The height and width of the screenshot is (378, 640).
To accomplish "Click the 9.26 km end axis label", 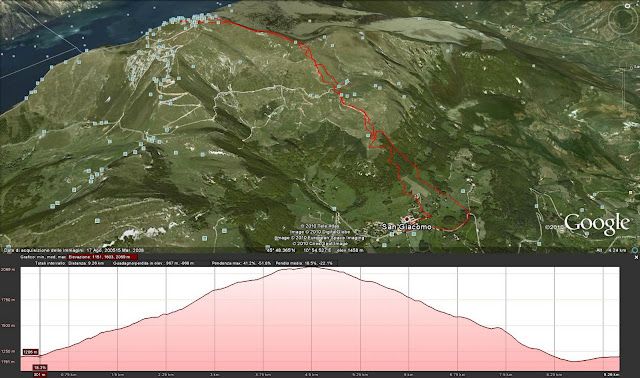I will pyautogui.click(x=612, y=374).
